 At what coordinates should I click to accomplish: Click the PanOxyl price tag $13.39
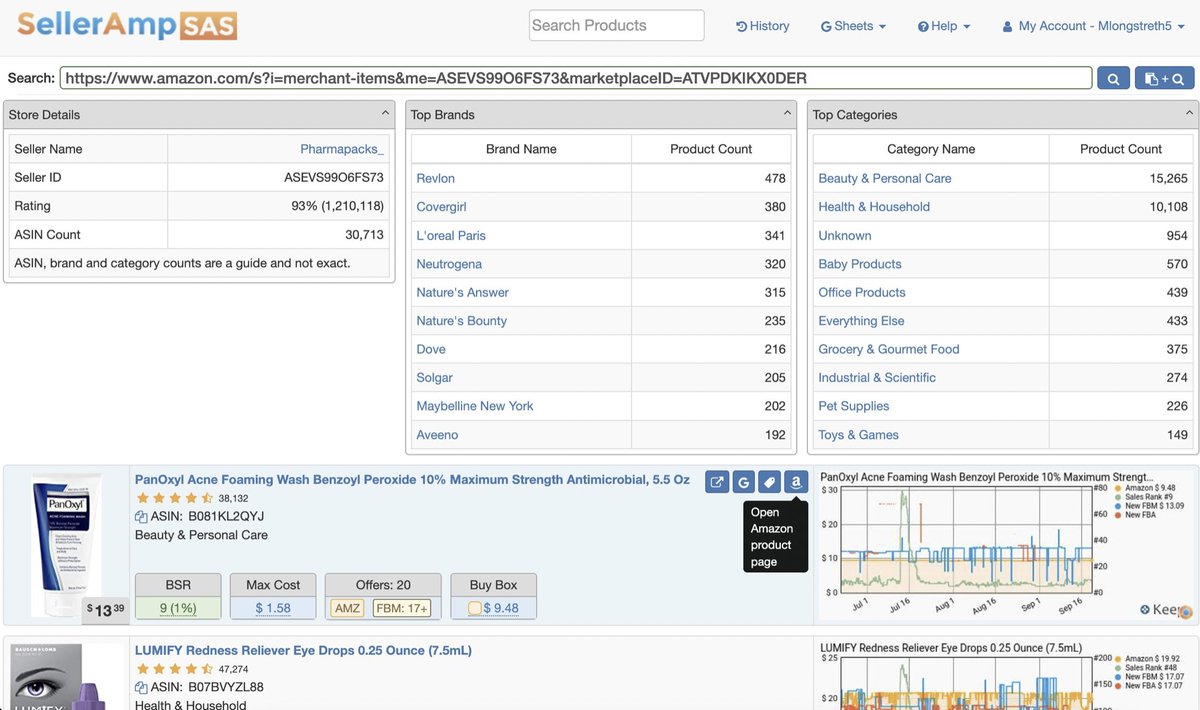pyautogui.click(x=105, y=610)
